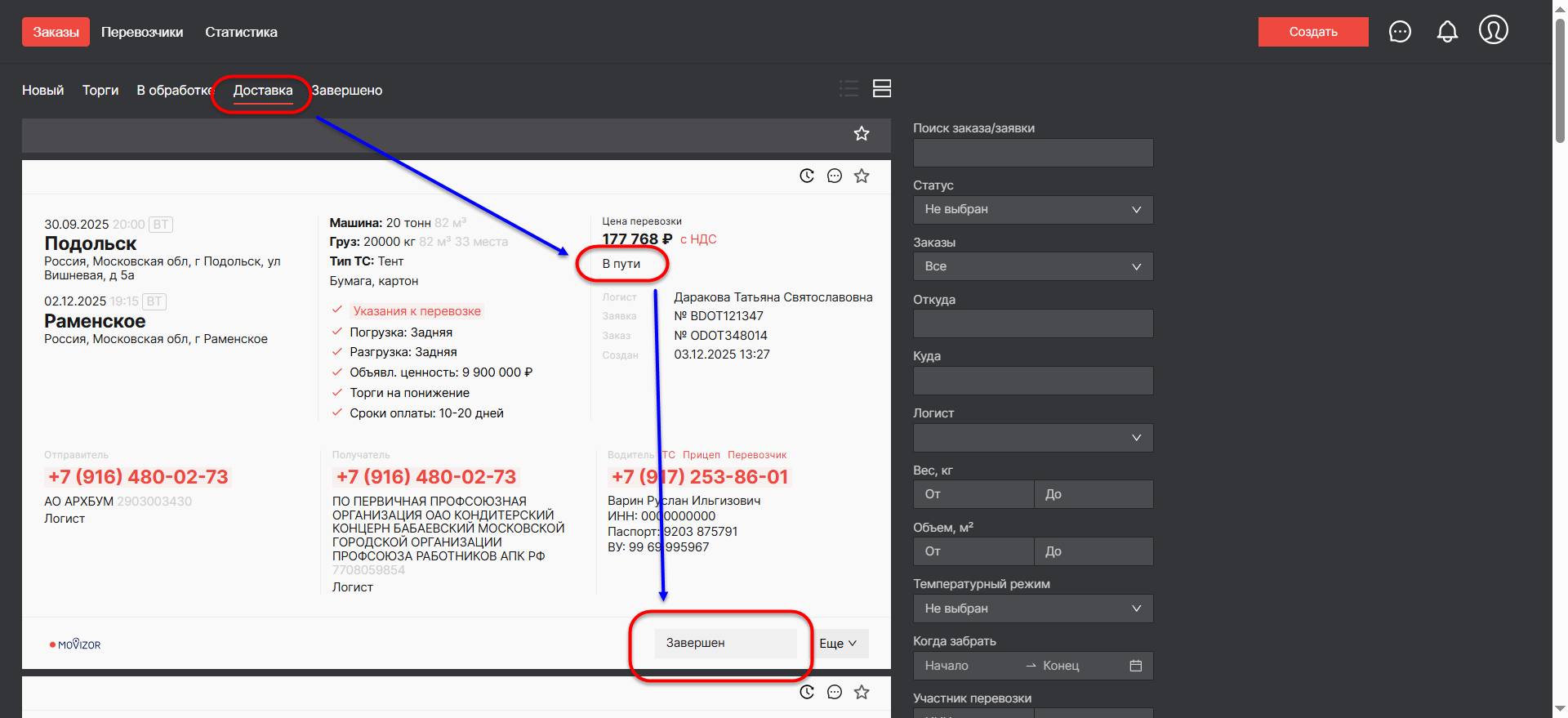Click the Завершен button on the order
The height and width of the screenshot is (718, 1568).
click(724, 644)
